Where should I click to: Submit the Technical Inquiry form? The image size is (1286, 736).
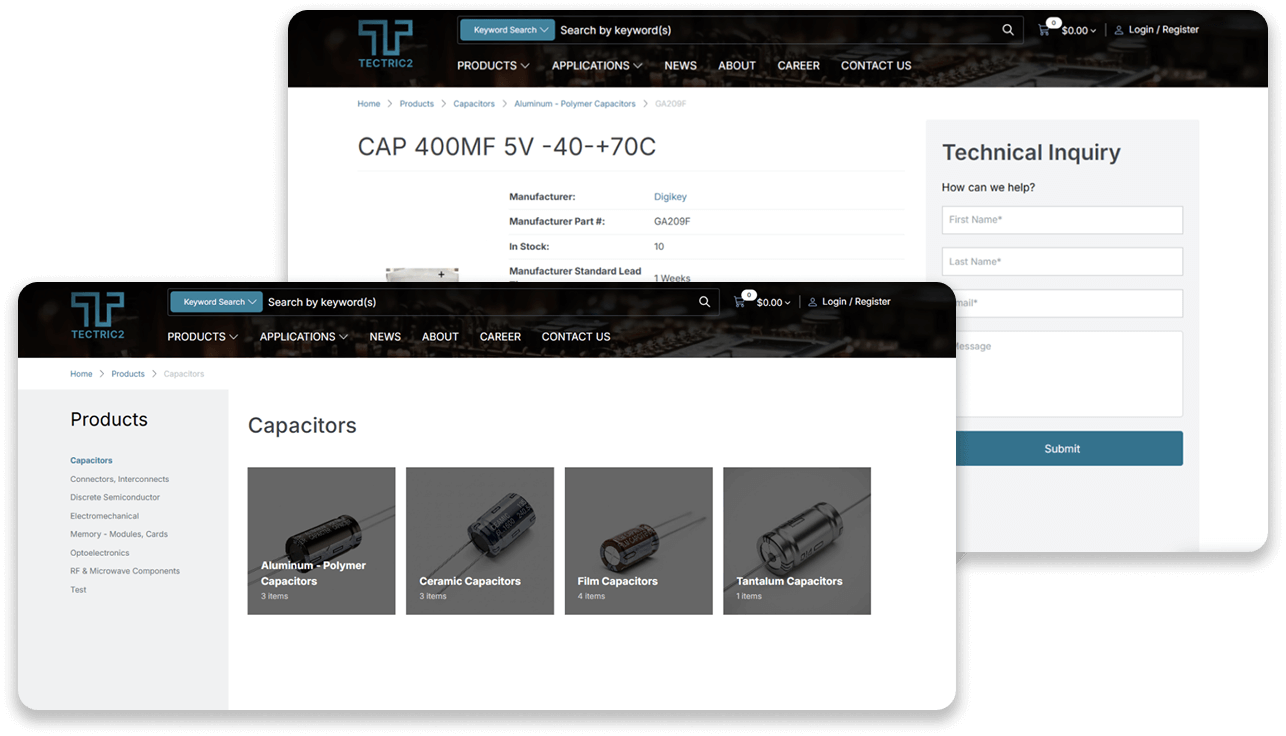[x=1062, y=448]
